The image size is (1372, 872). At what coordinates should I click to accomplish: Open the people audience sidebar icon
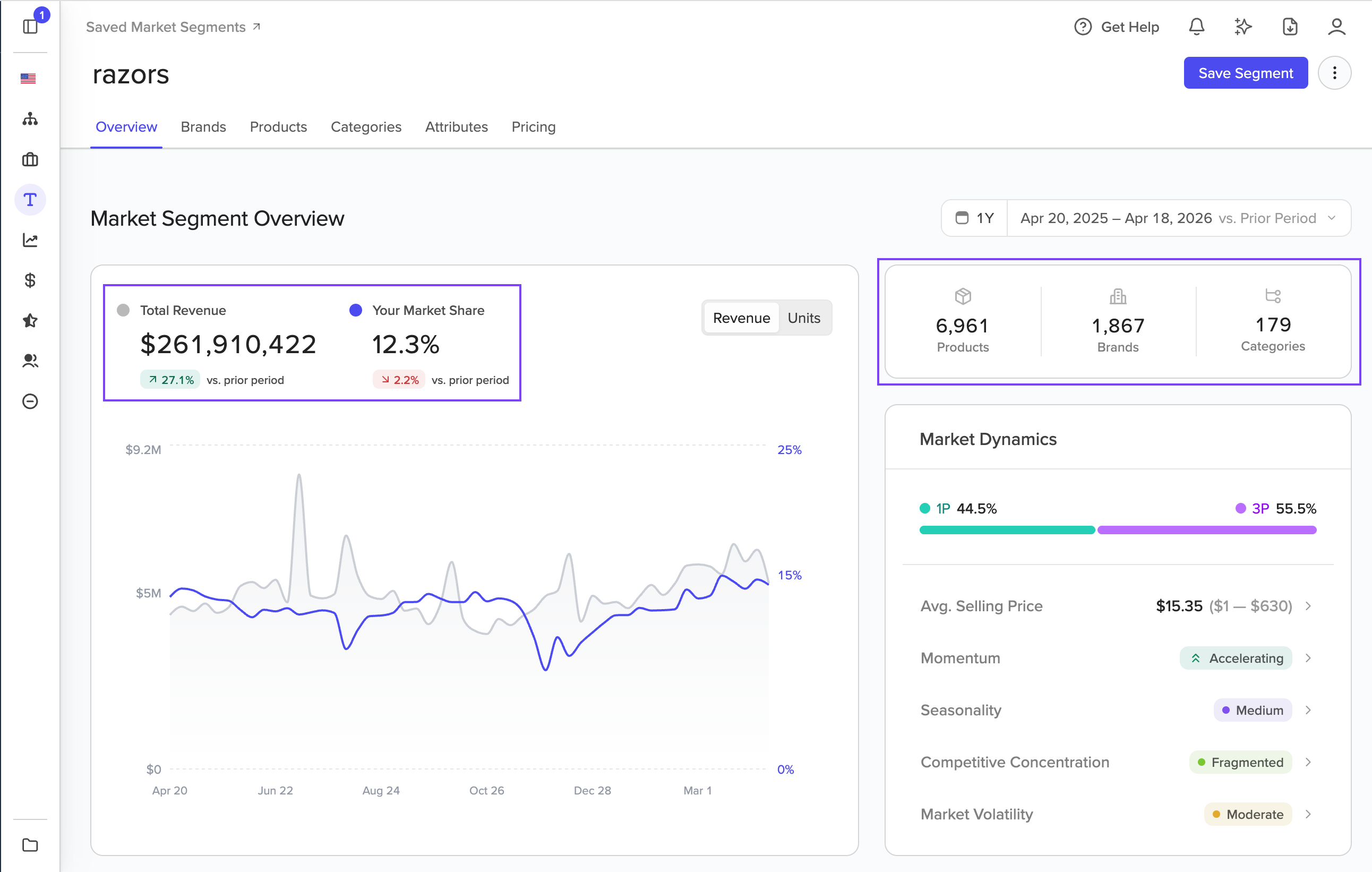pos(30,361)
